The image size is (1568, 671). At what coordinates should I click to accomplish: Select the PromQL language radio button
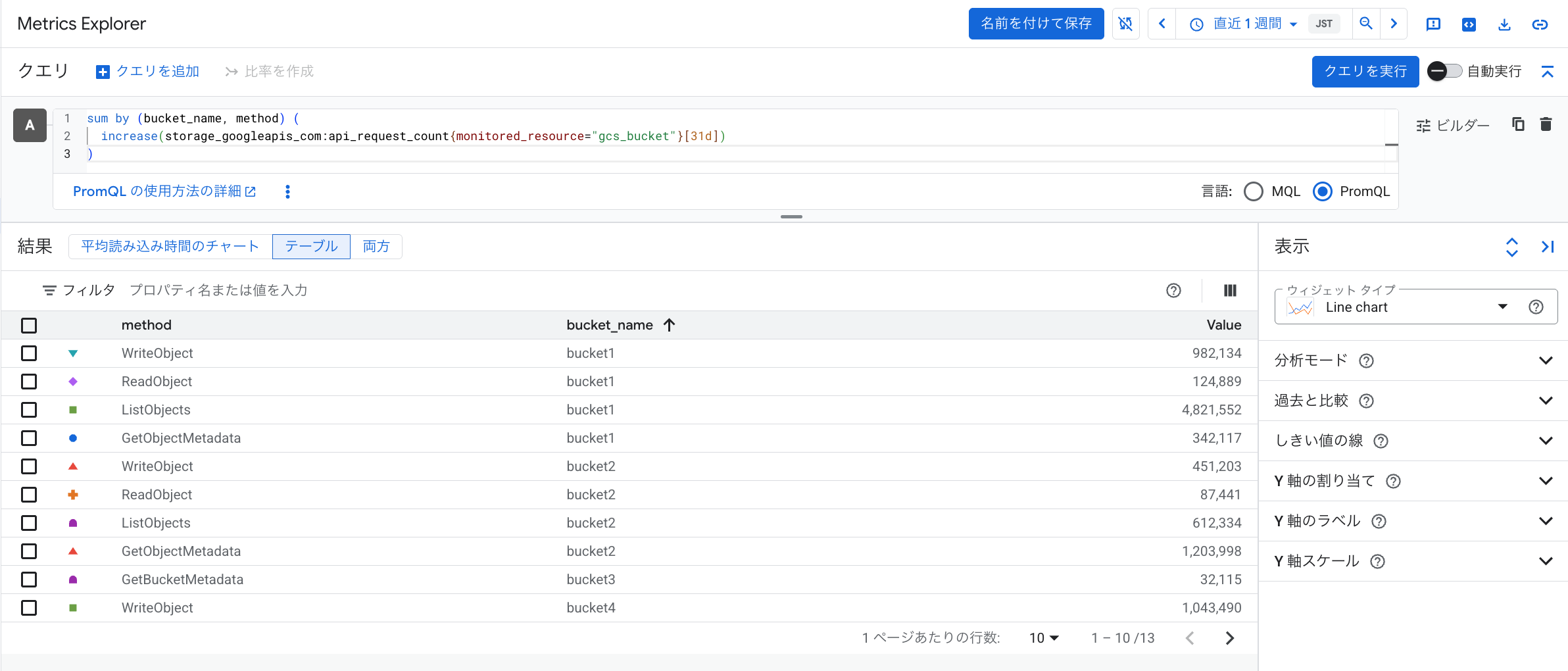(1322, 191)
